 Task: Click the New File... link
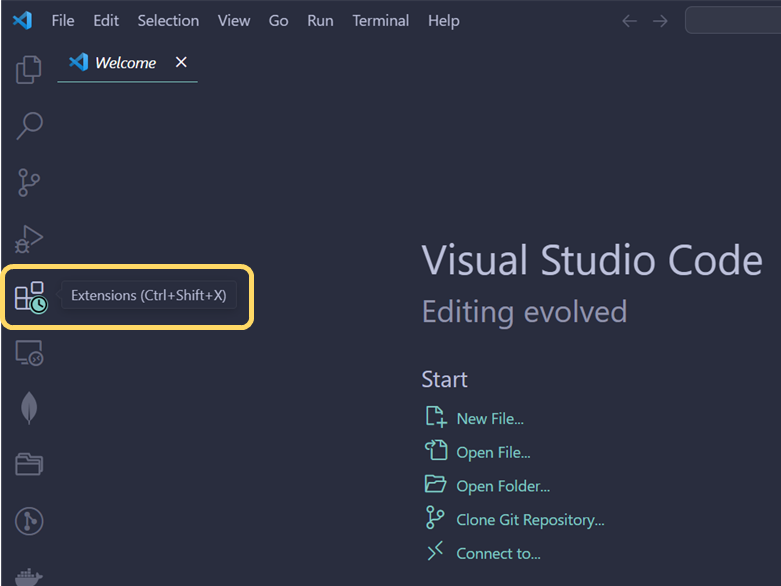click(x=490, y=419)
